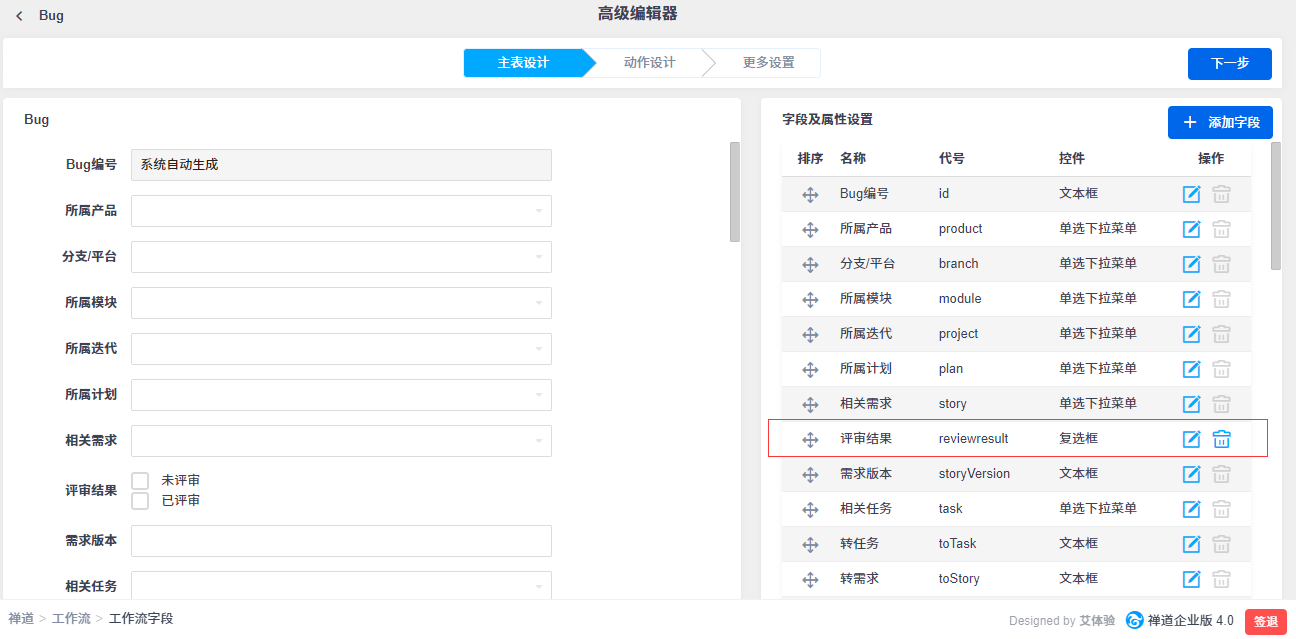
Task: Check the 未评审 checkbox
Action: [141, 481]
